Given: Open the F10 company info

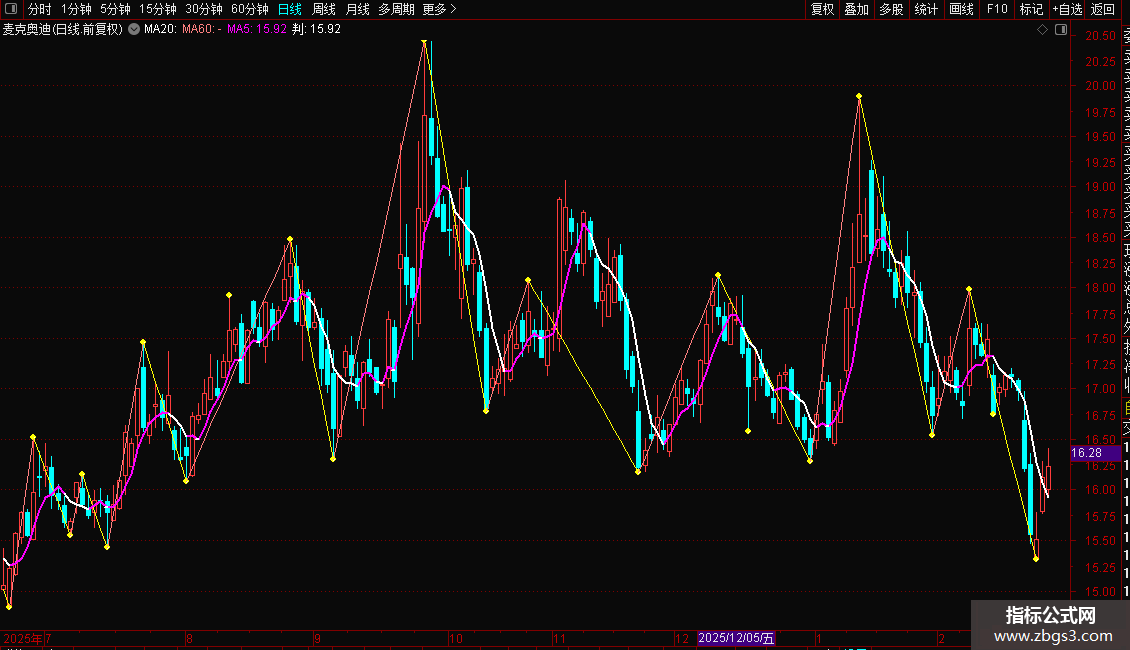Looking at the screenshot, I should (997, 9).
